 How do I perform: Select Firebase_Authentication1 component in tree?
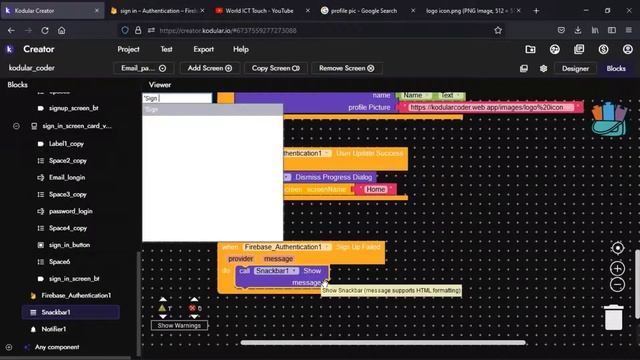coord(76,296)
